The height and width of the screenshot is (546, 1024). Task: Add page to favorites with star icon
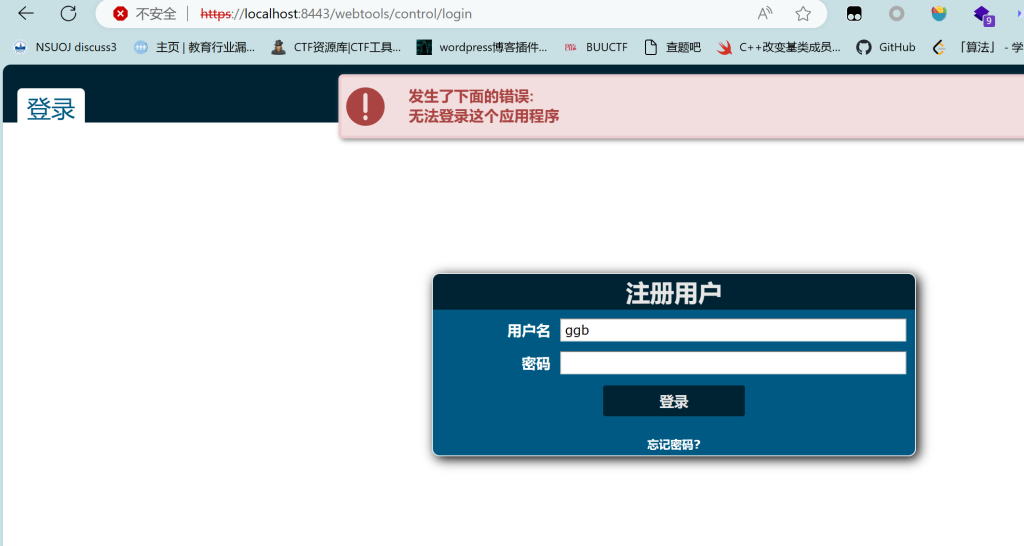coord(803,14)
